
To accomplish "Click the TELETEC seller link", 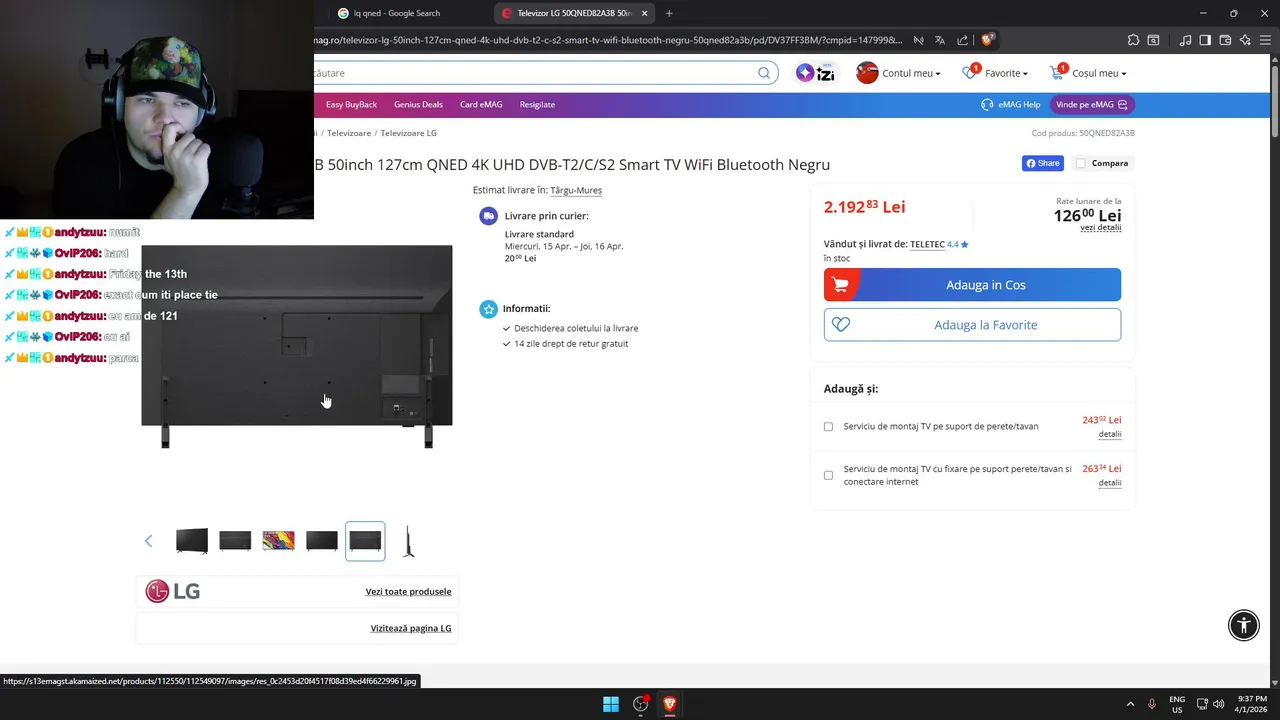I will coord(927,244).
